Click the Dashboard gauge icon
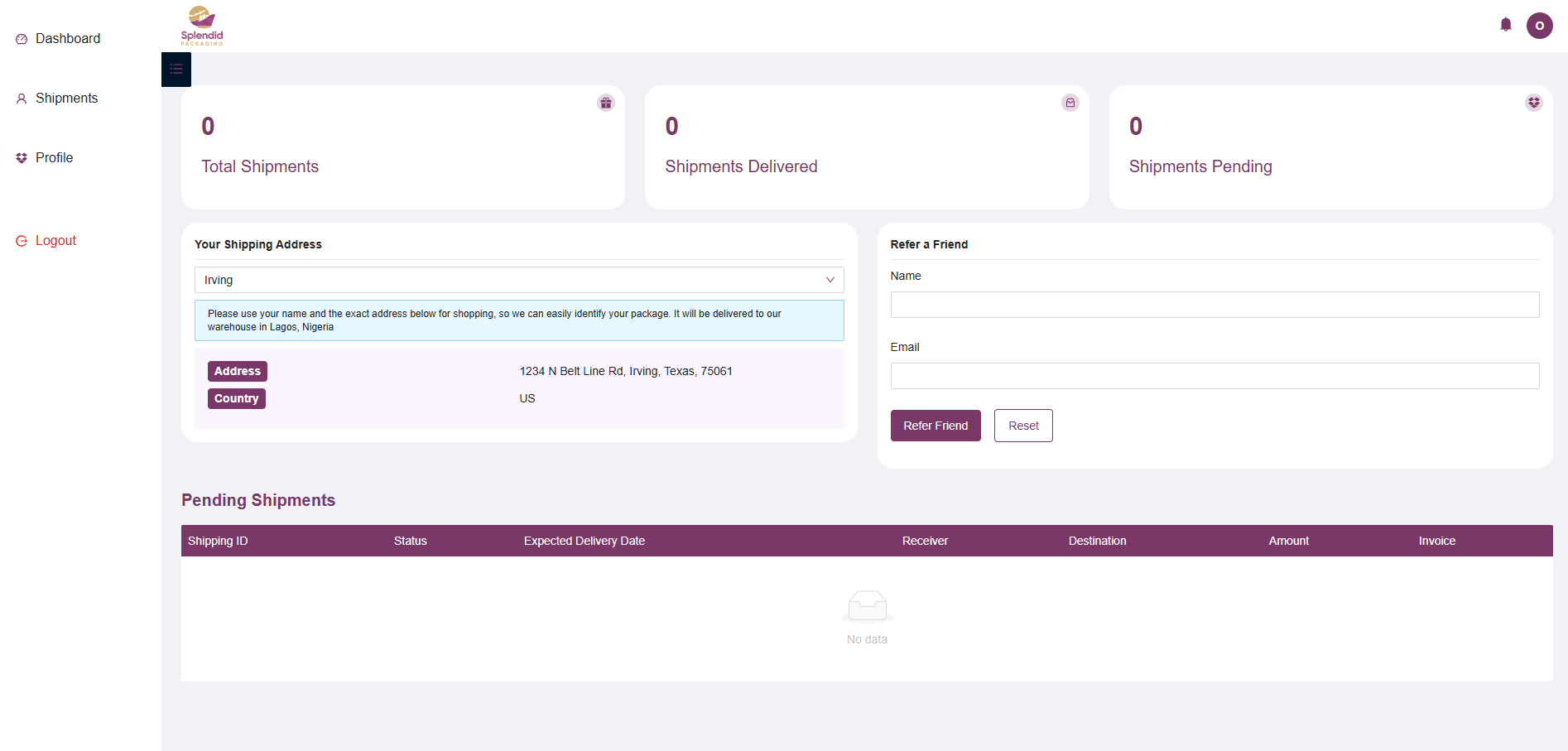This screenshot has width=1568, height=751. pos(22,39)
